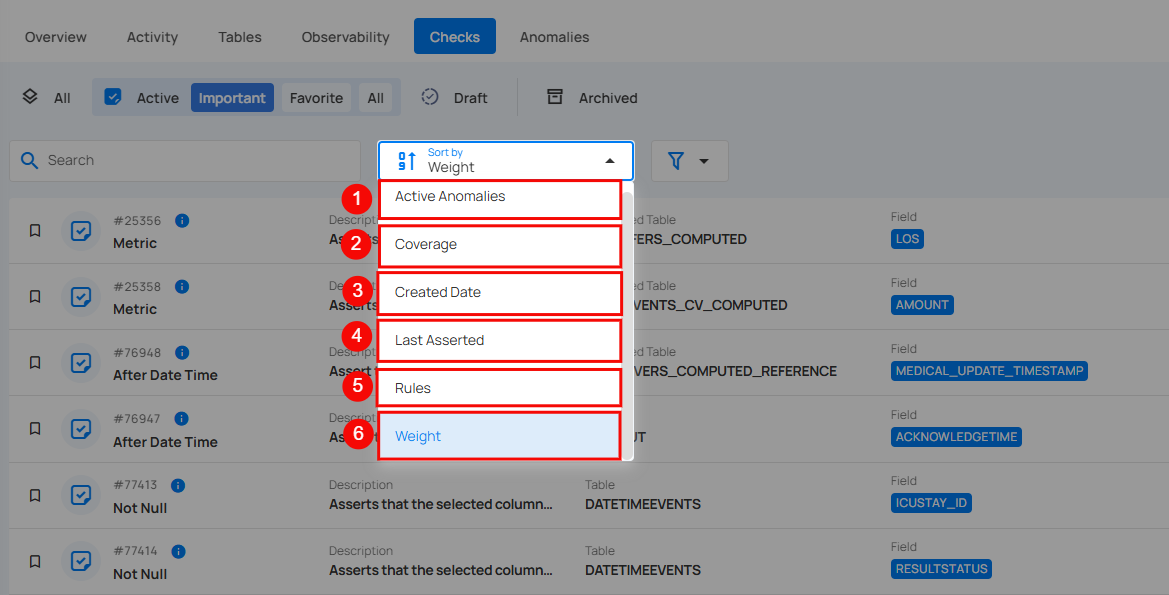Go to the Anomalies tab
Viewport: 1169px width, 595px height.
pos(555,37)
